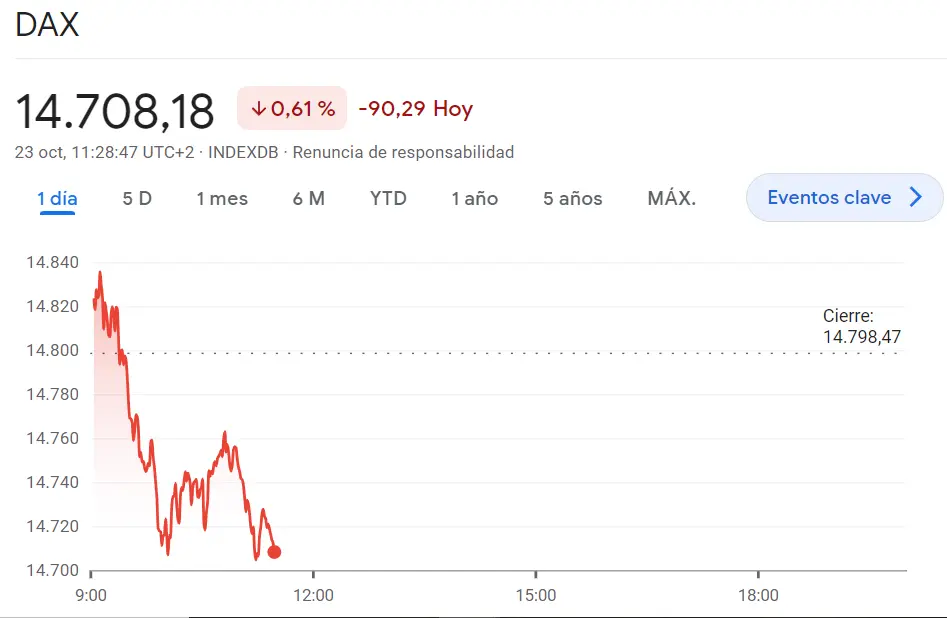
Task: Open the 1 año chart view
Action: (x=474, y=198)
